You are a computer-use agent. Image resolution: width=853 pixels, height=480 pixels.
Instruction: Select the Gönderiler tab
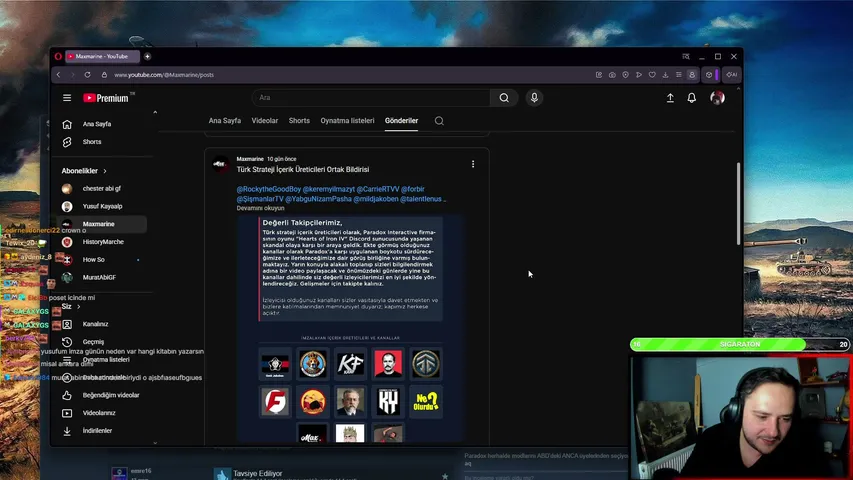pos(401,121)
